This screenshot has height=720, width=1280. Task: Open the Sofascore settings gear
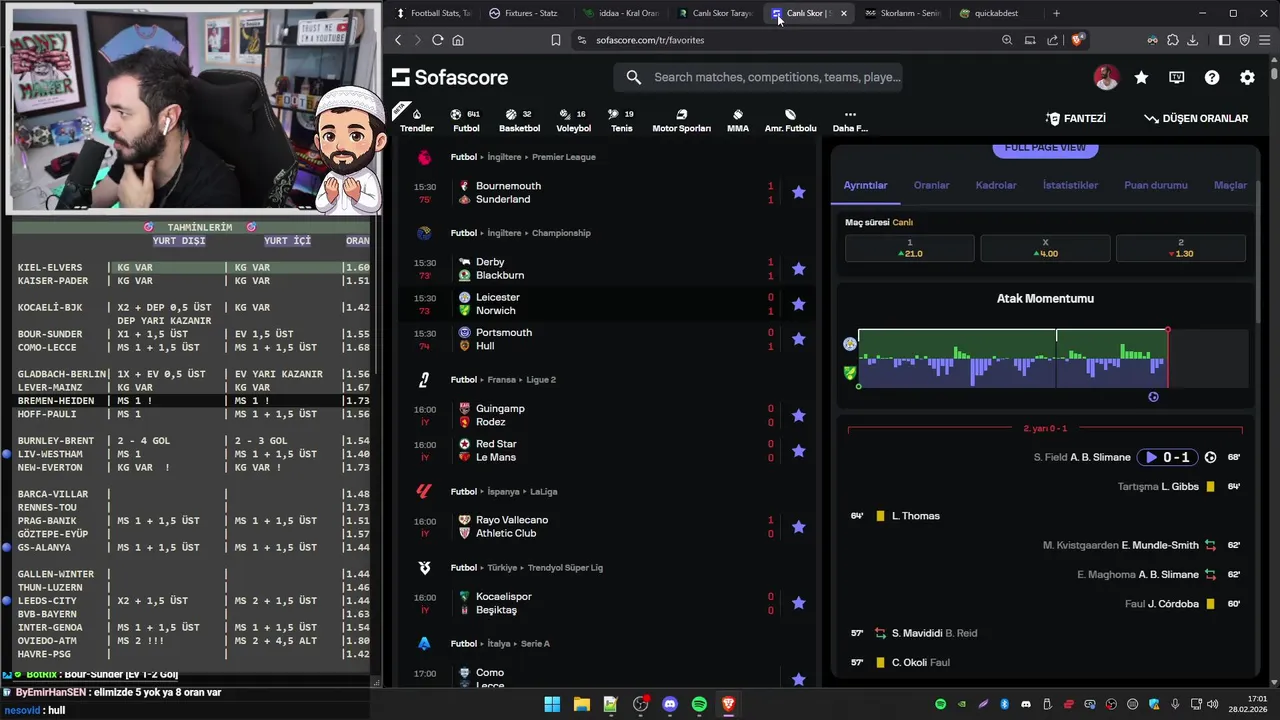1247,77
